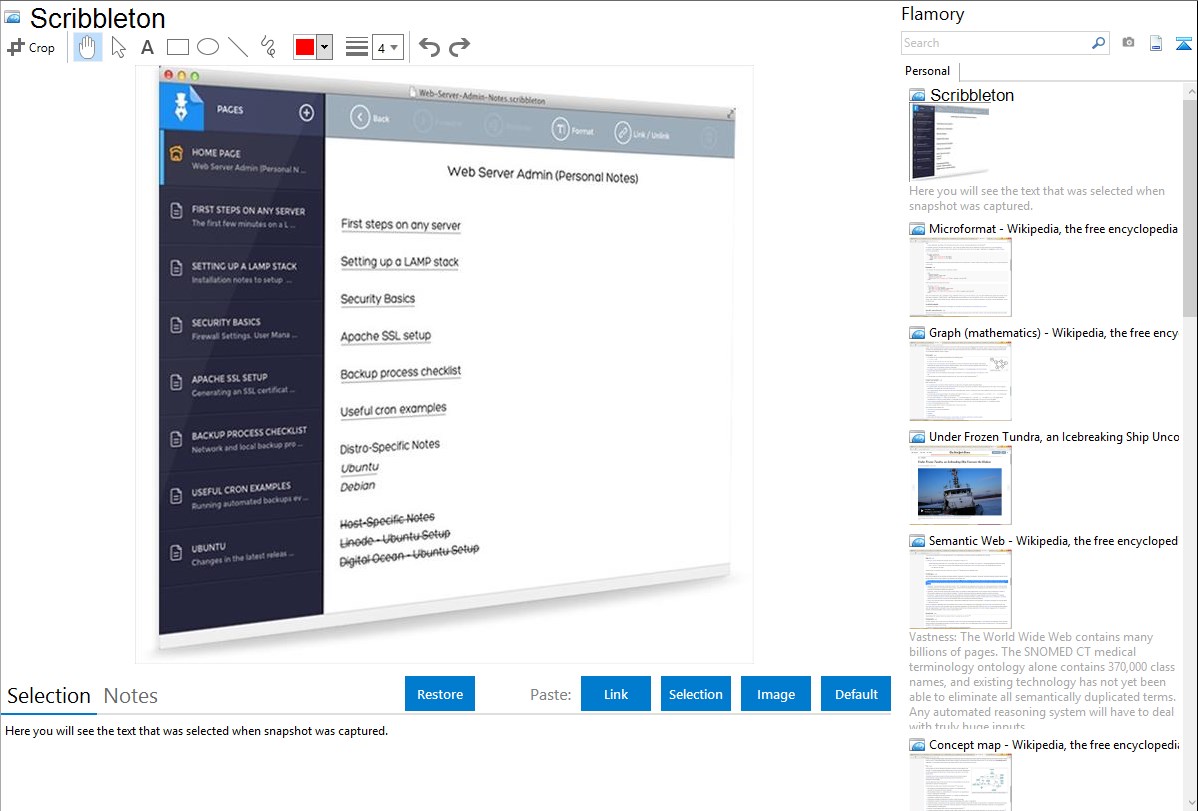
Task: Click the Link / Unlink icon in screenshot
Action: click(623, 133)
